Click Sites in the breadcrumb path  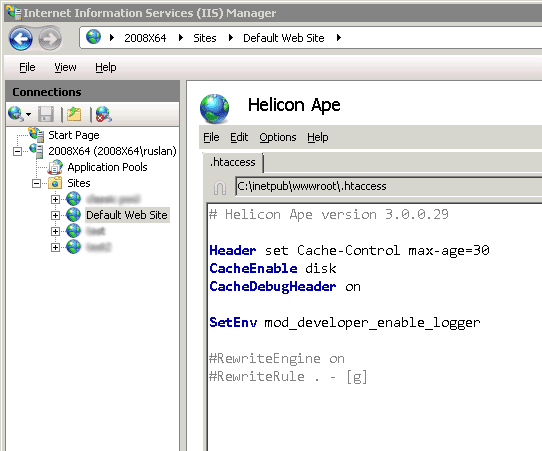click(x=205, y=38)
